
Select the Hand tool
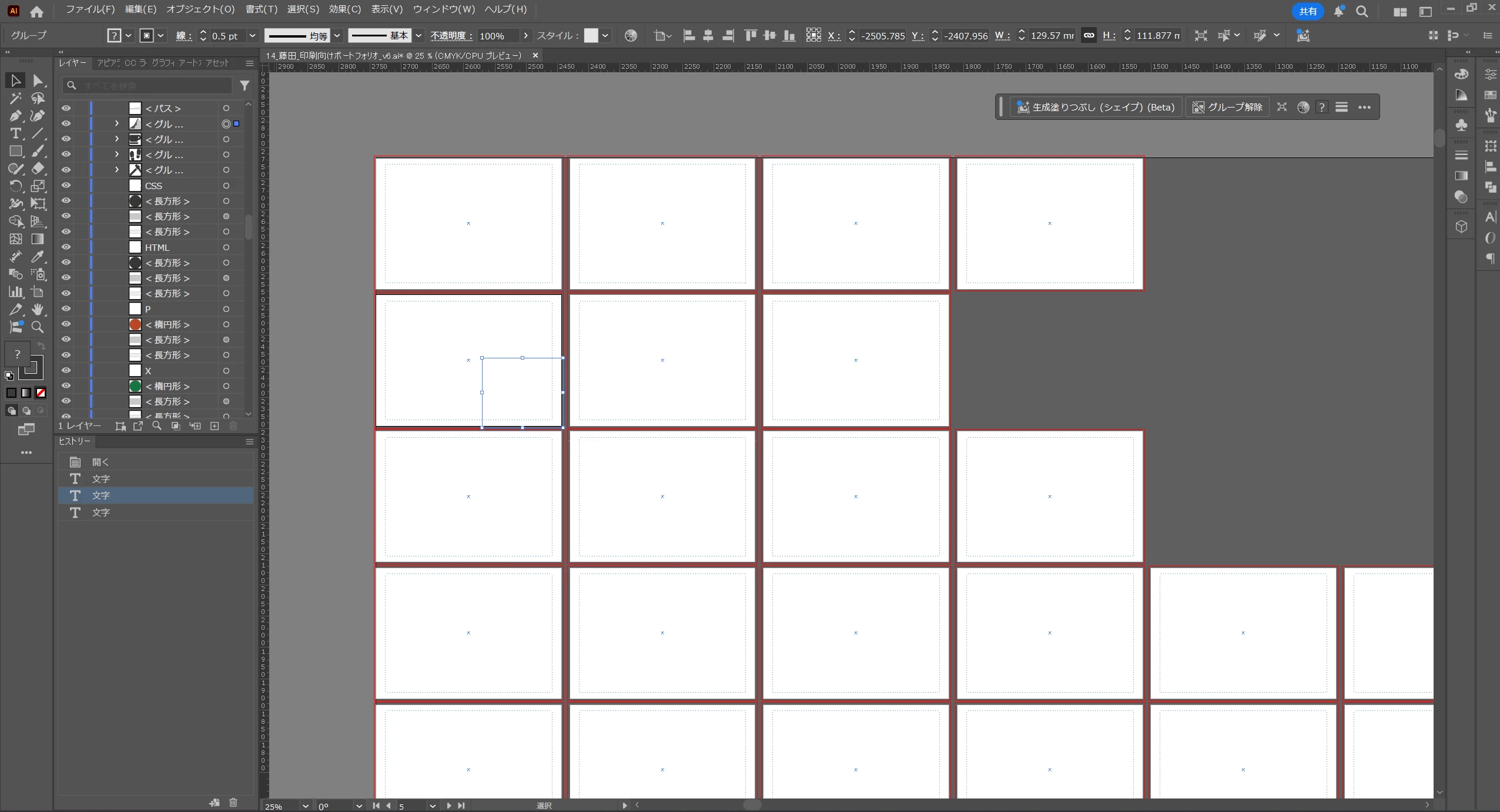[x=38, y=309]
